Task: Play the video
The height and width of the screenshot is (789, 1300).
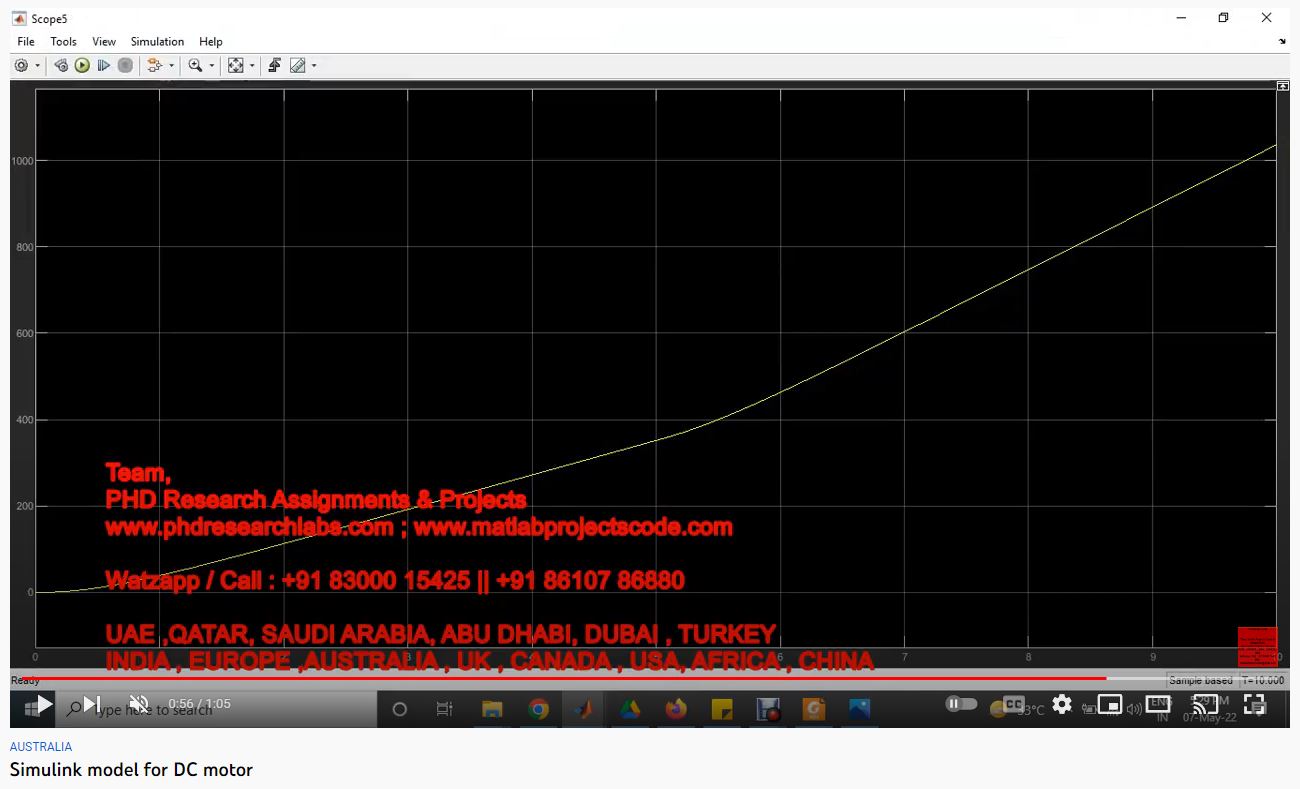Action: 44,704
